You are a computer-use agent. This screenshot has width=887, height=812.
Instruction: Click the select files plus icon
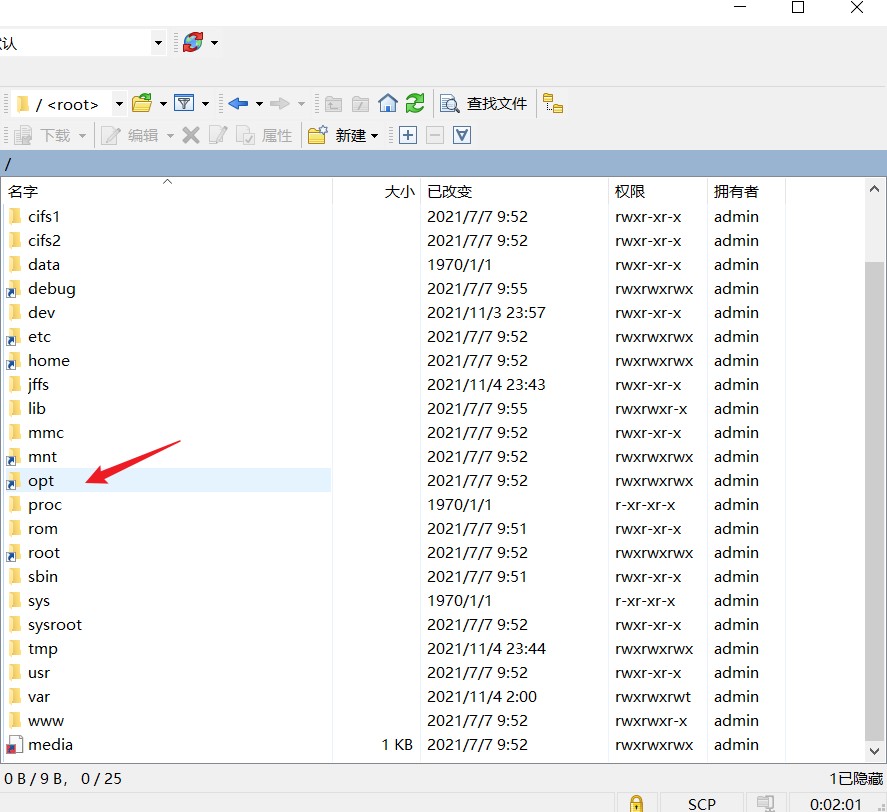(407, 136)
